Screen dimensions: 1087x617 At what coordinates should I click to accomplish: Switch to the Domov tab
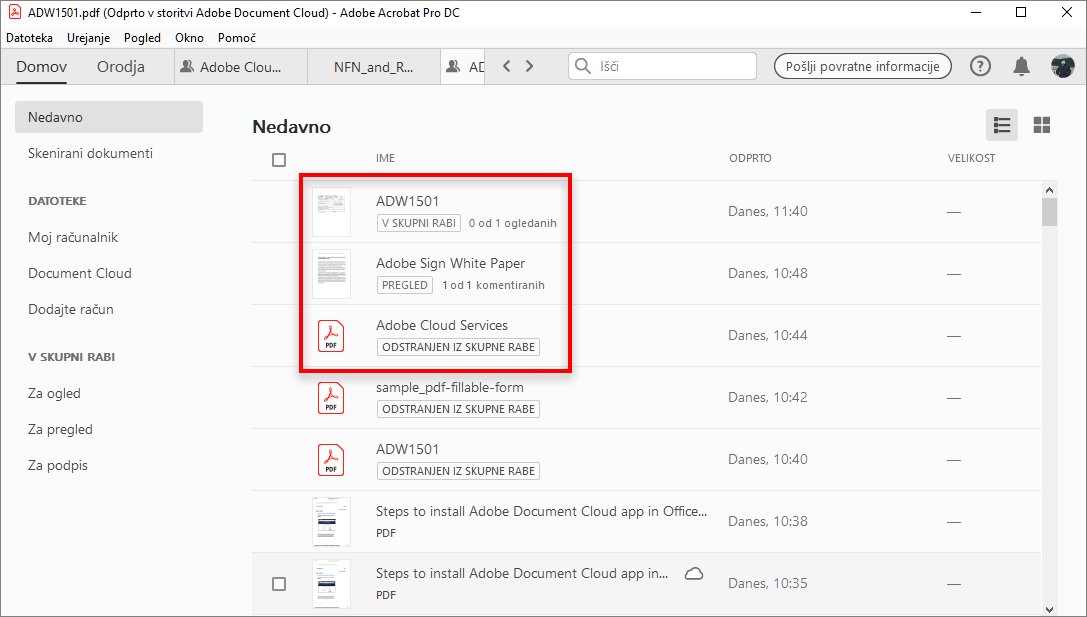coord(42,67)
